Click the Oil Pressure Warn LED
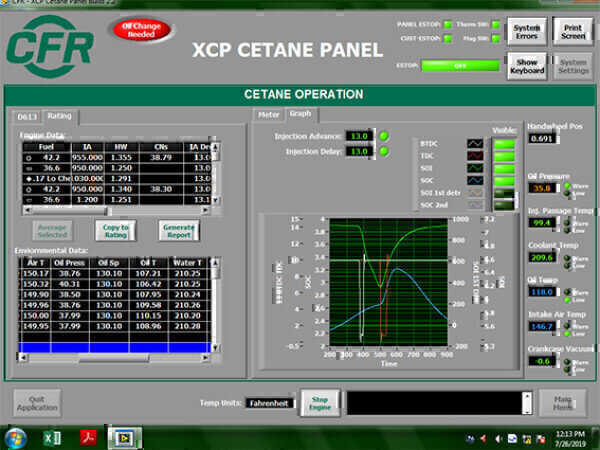 click(x=567, y=186)
